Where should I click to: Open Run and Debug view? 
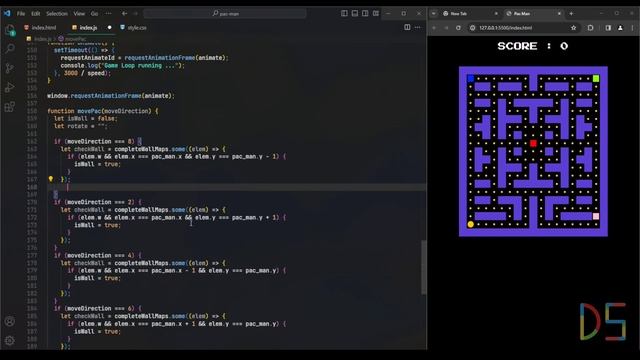tap(10, 87)
